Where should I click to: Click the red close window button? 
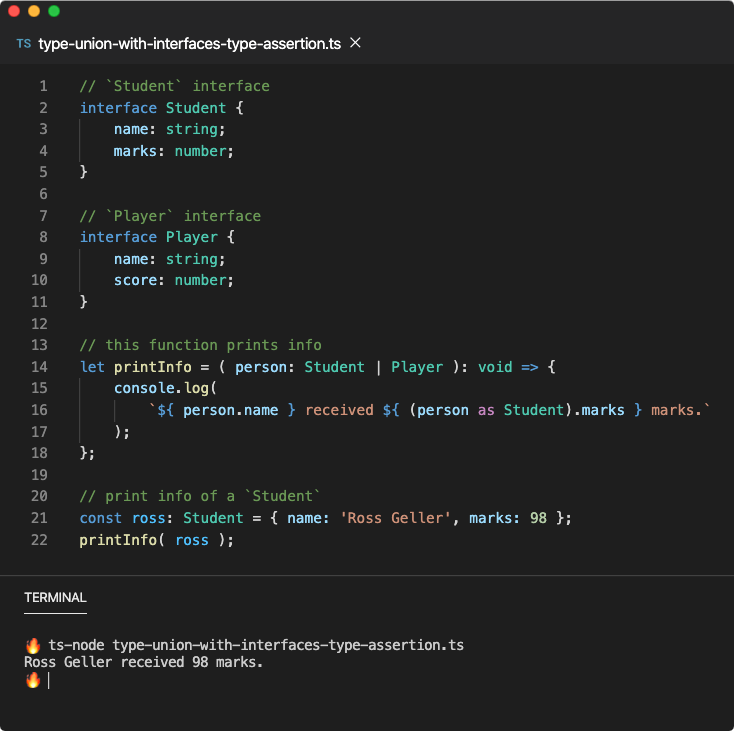coord(14,11)
